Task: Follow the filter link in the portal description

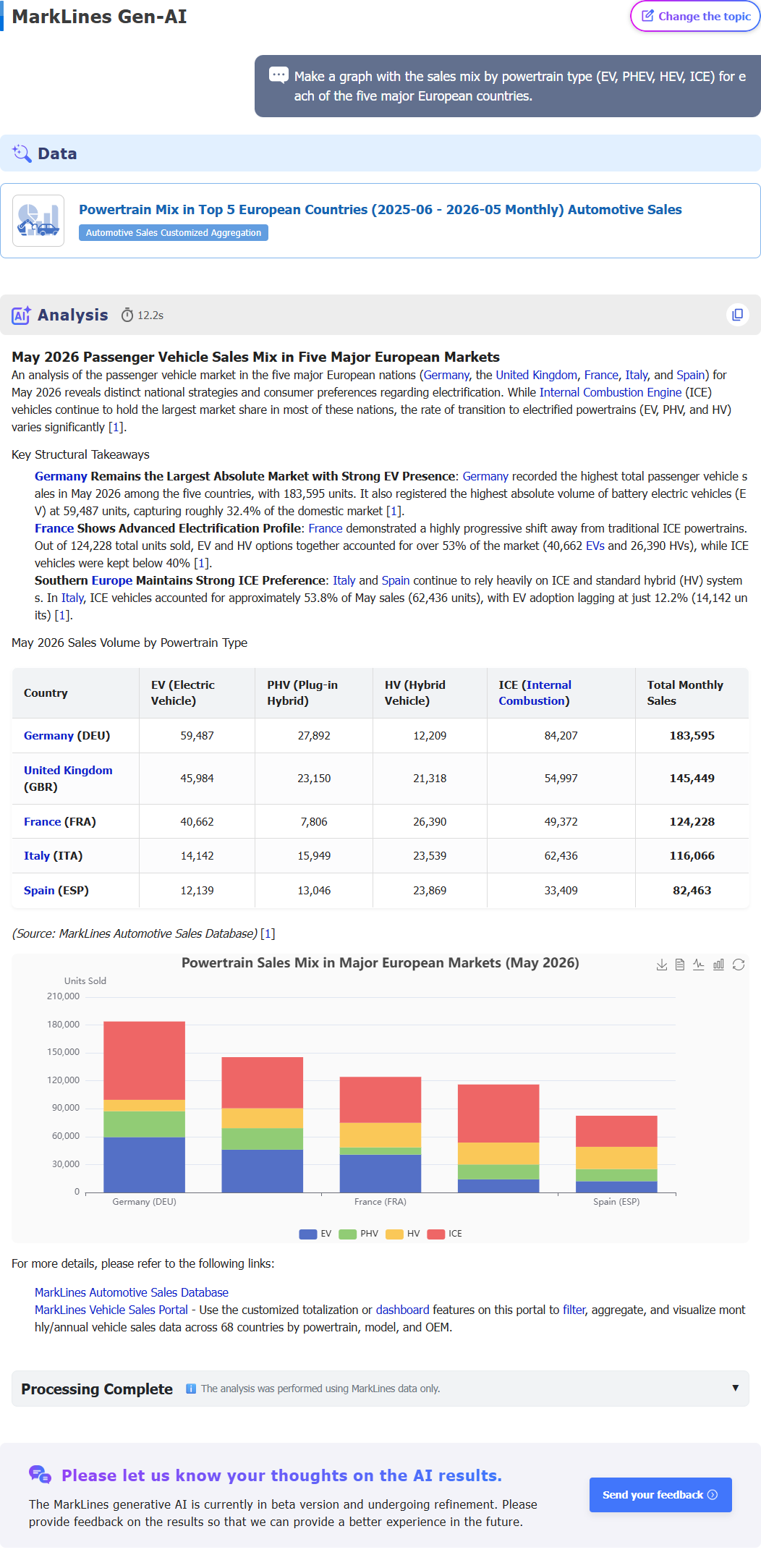Action: tap(574, 1310)
